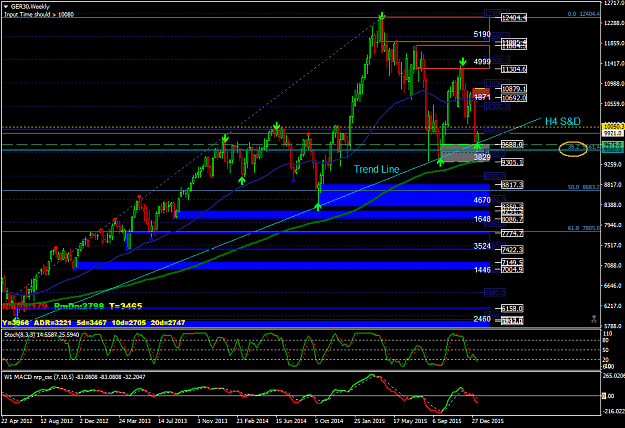Click the boxed 7149.5 price label
This screenshot has width=625, height=428.
pos(512,263)
